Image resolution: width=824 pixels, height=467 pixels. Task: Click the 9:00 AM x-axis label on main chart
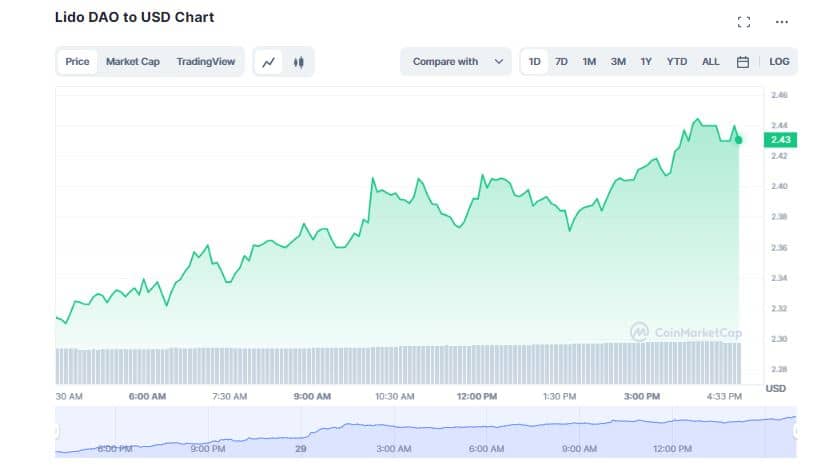coord(312,397)
